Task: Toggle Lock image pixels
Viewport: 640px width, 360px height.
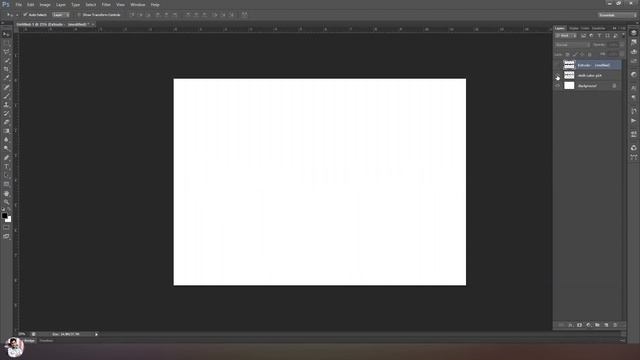Action: click(x=575, y=54)
